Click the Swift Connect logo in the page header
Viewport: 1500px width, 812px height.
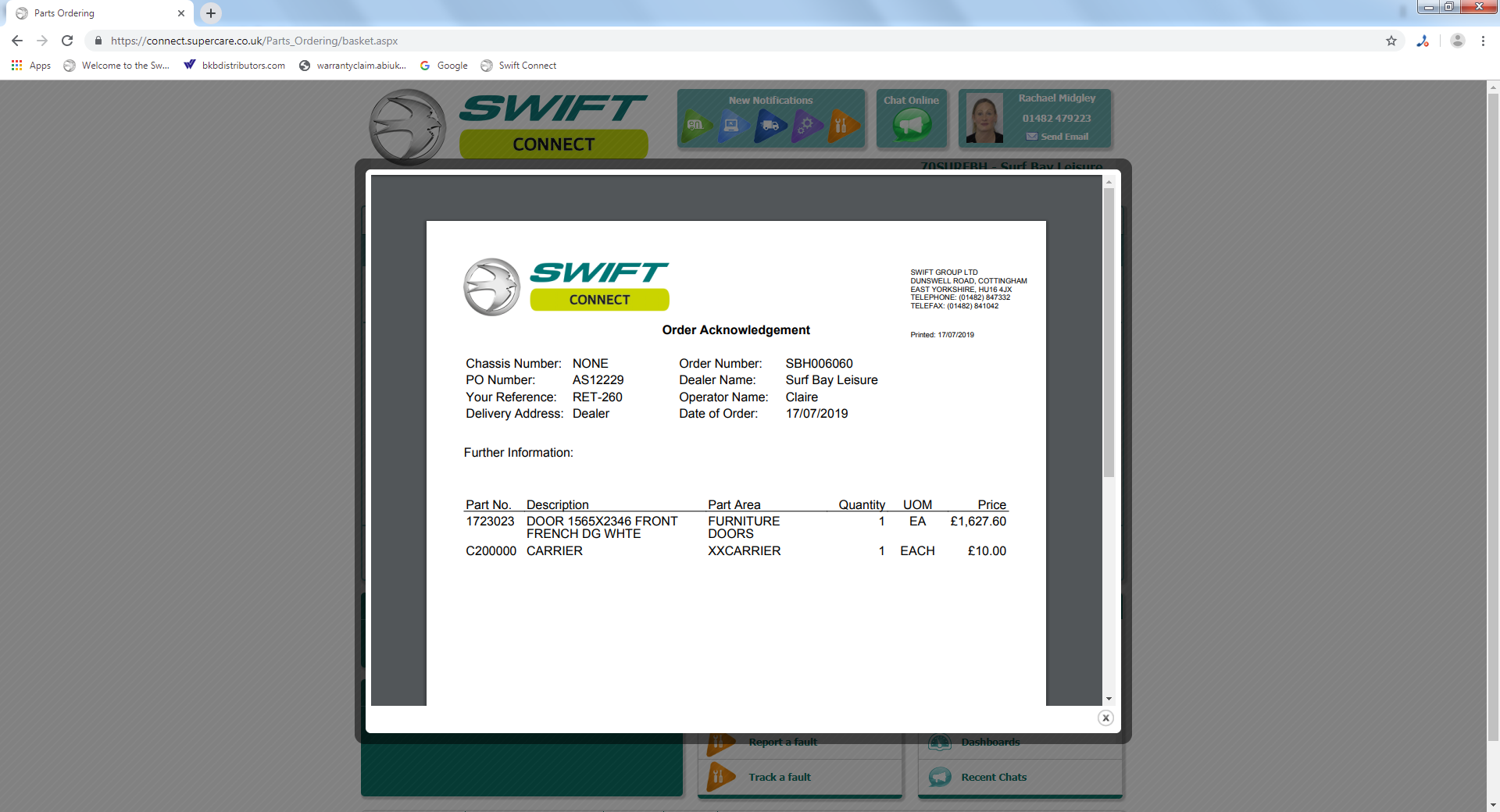[x=508, y=125]
